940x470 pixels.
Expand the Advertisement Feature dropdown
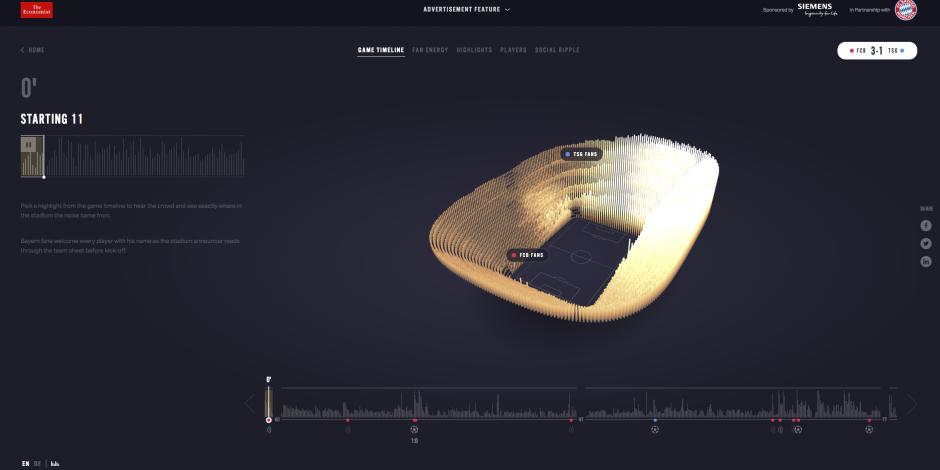(466, 9)
